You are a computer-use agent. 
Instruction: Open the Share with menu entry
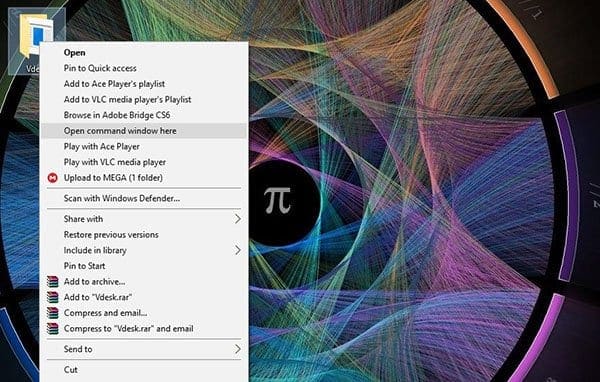pos(144,219)
